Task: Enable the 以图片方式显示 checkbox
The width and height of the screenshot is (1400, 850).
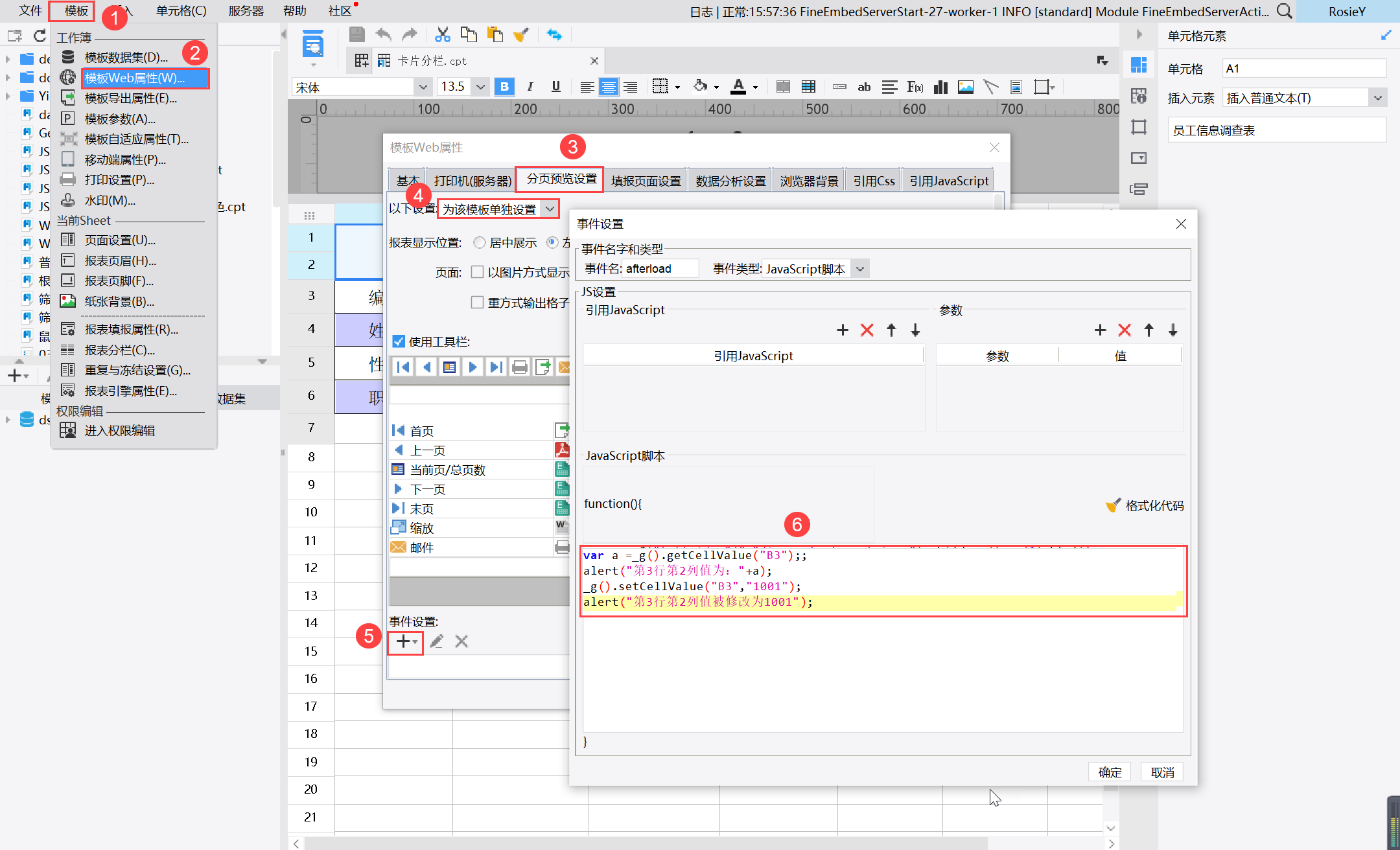Action: [478, 272]
